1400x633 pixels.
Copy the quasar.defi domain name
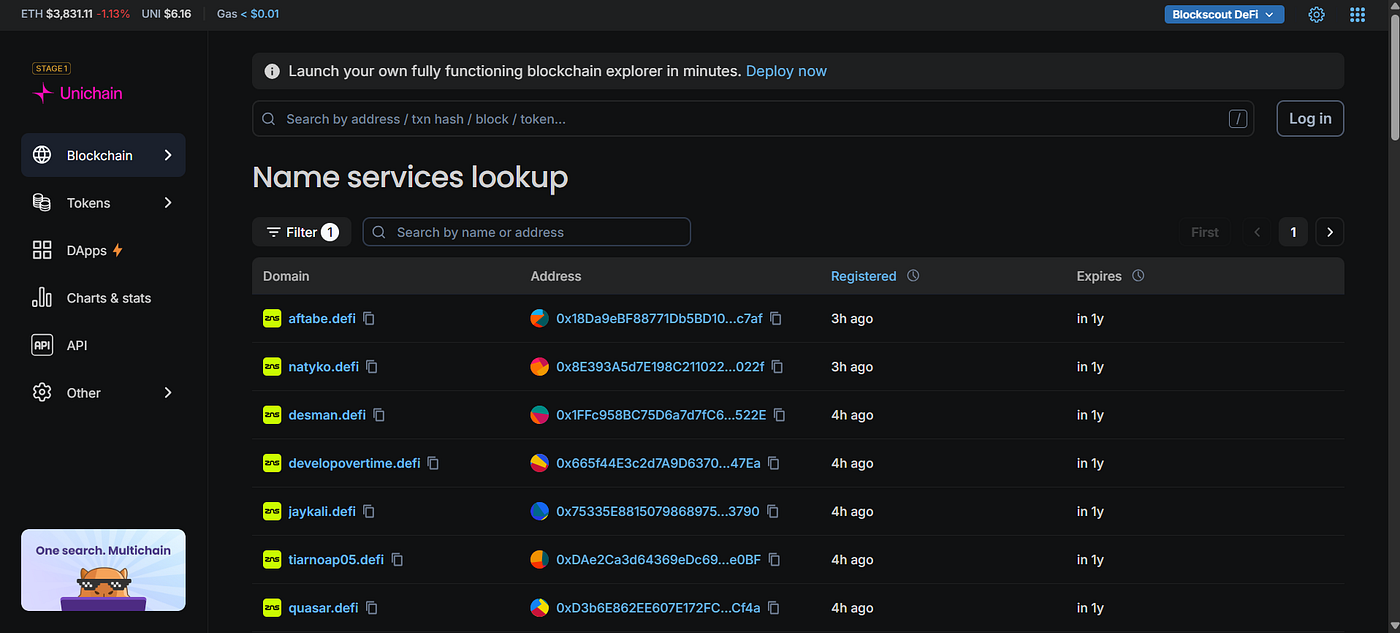point(371,607)
